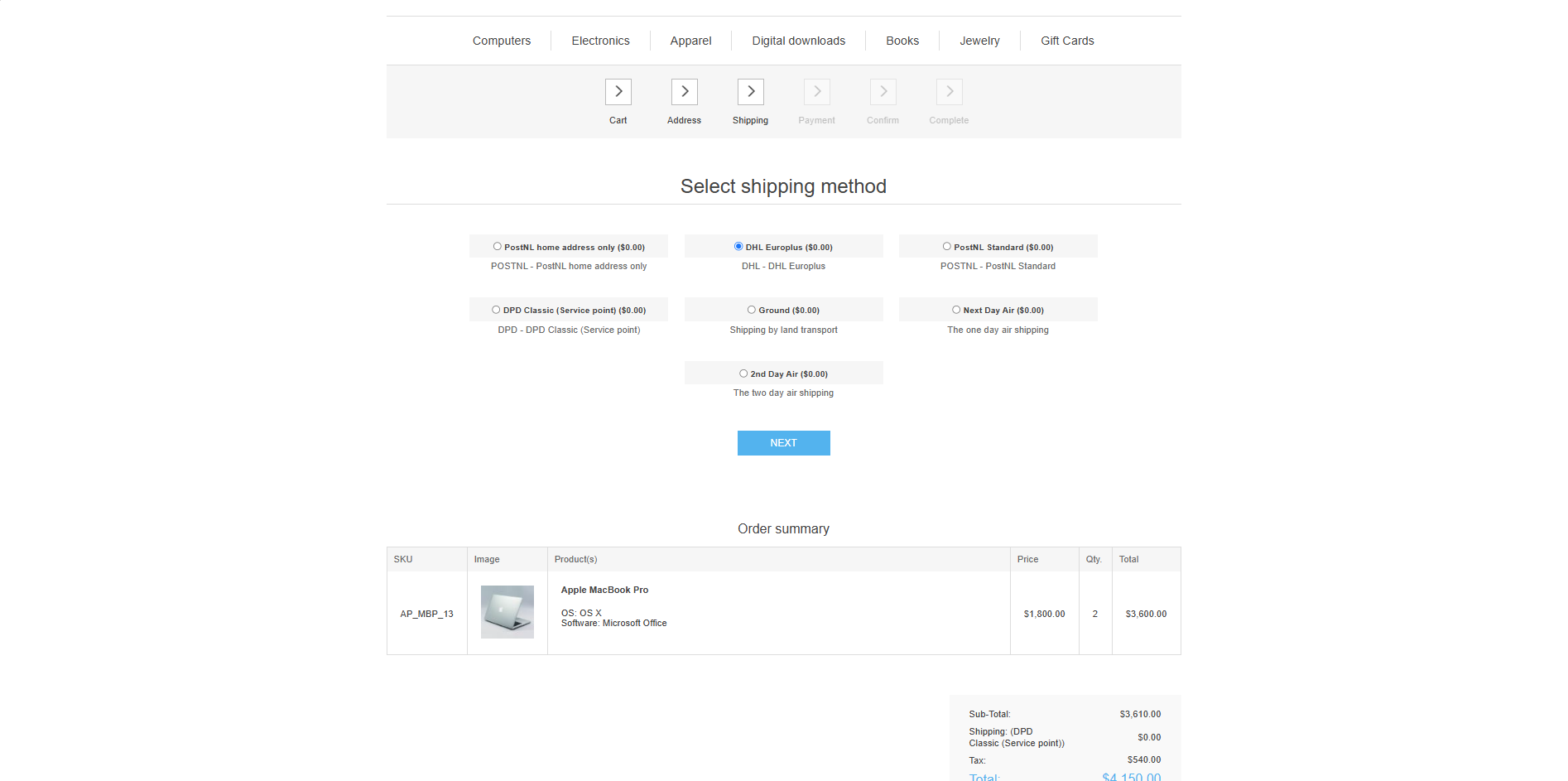1568x781 pixels.
Task: Click the Complete step arrow icon
Action: pyautogui.click(x=950, y=92)
